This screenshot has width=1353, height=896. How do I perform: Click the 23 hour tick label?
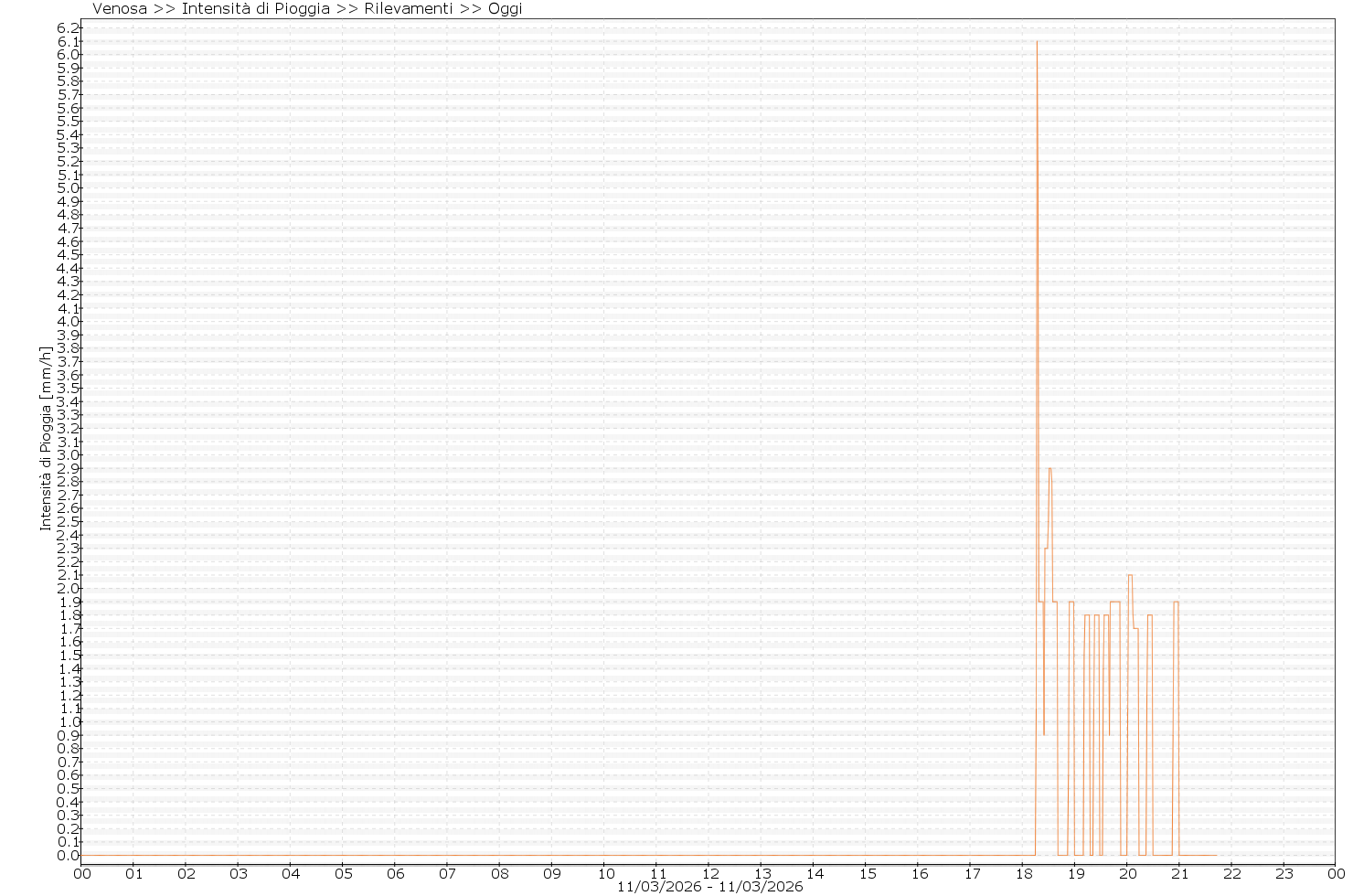[x=1284, y=873]
